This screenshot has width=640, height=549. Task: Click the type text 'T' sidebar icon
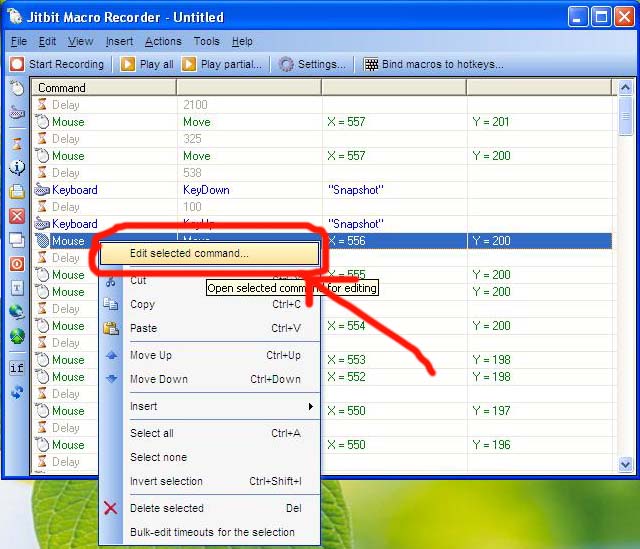[17, 288]
